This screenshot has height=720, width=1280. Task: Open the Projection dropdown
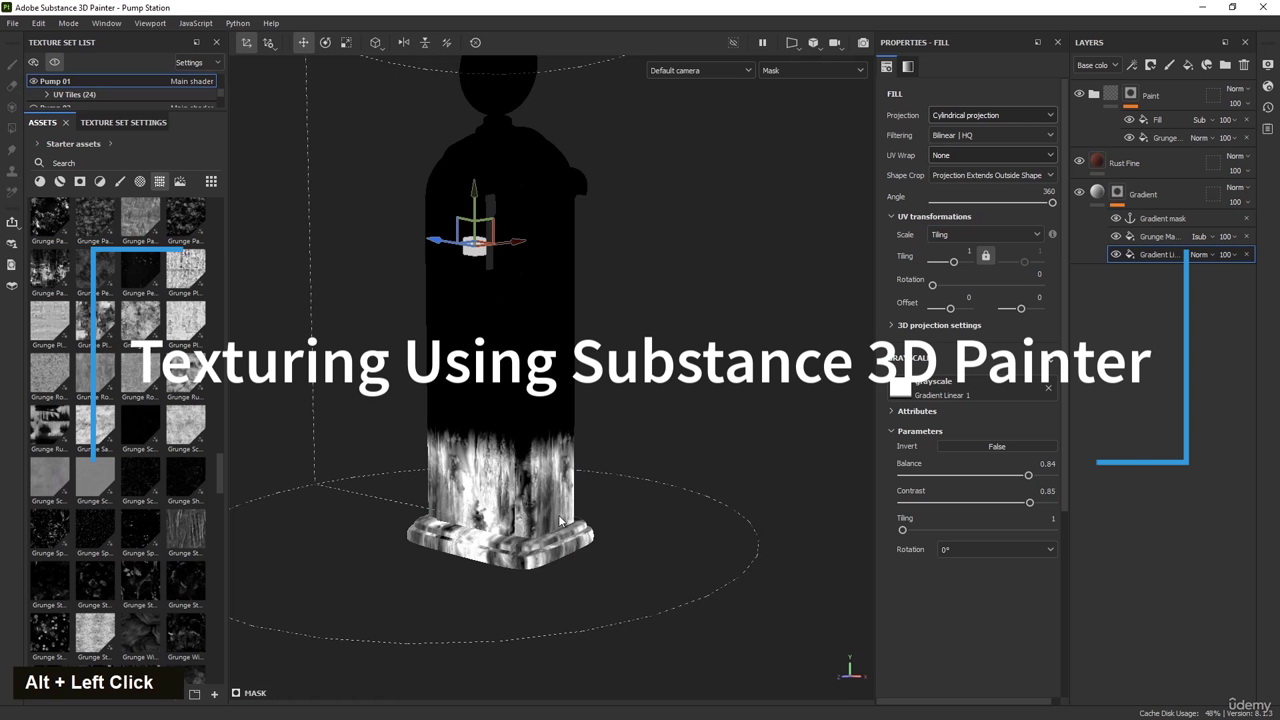pos(992,115)
